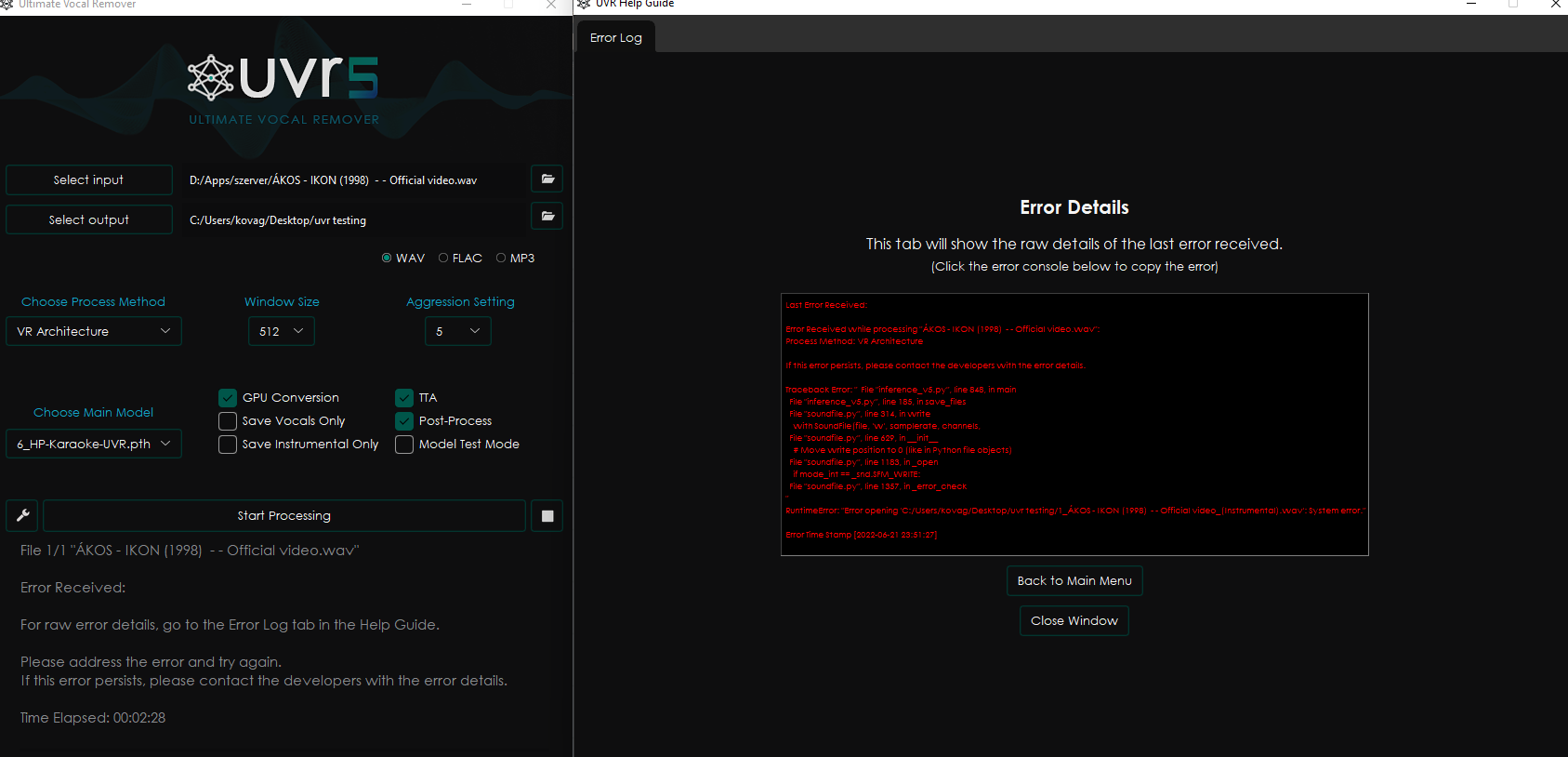Select FLAC output format

pos(460,258)
